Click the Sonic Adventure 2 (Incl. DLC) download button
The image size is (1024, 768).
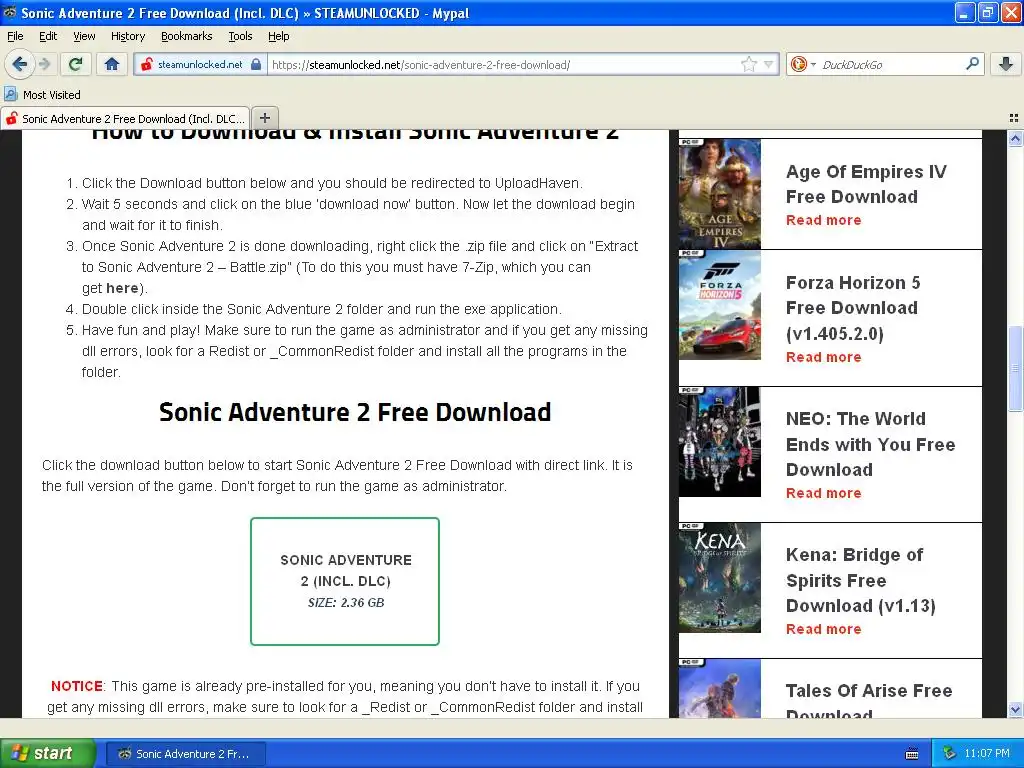click(345, 581)
